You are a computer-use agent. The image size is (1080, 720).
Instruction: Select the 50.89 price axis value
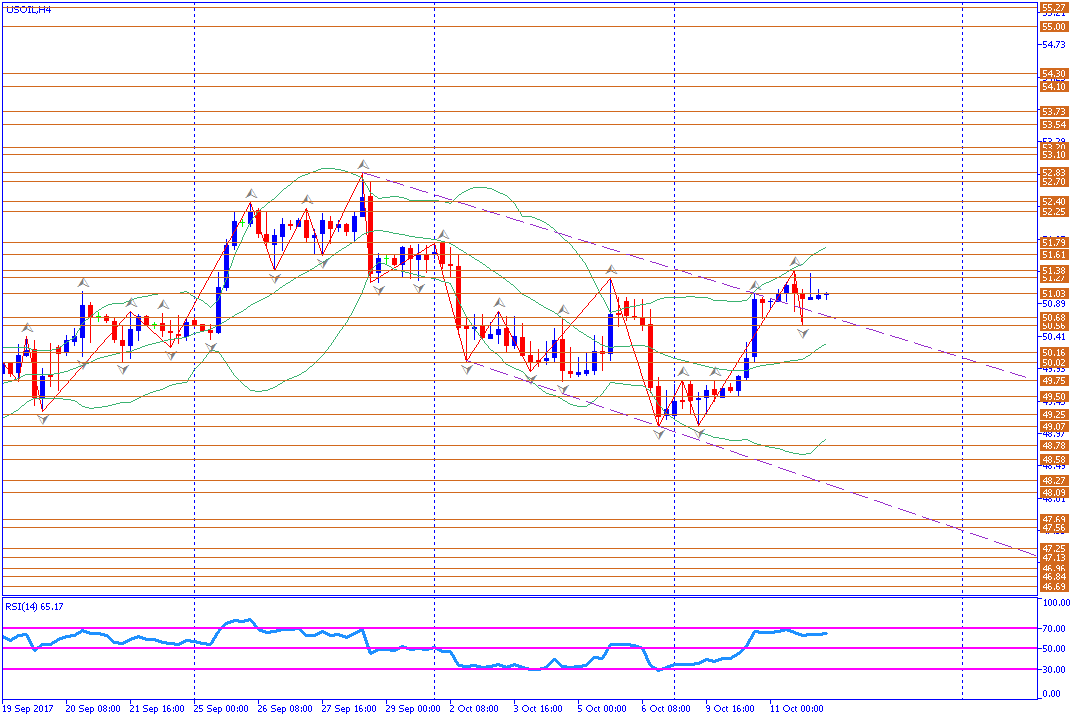1054,304
